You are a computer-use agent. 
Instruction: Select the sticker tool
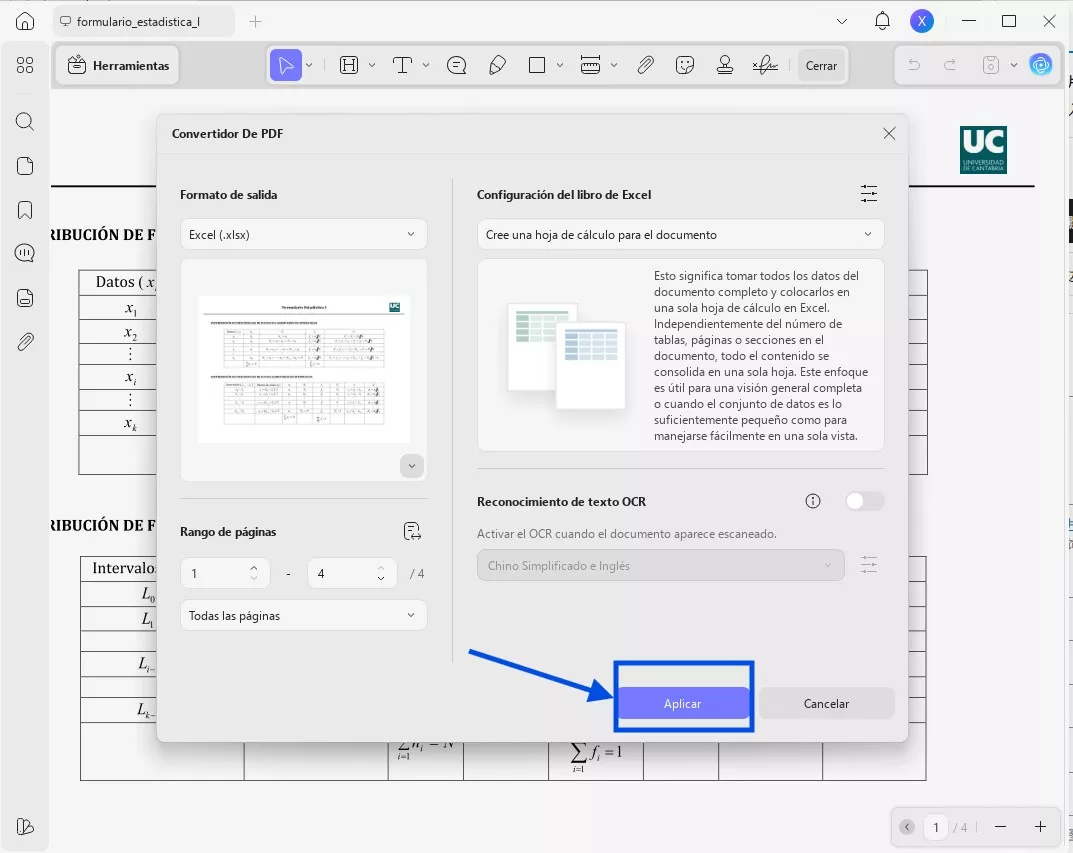pos(684,66)
